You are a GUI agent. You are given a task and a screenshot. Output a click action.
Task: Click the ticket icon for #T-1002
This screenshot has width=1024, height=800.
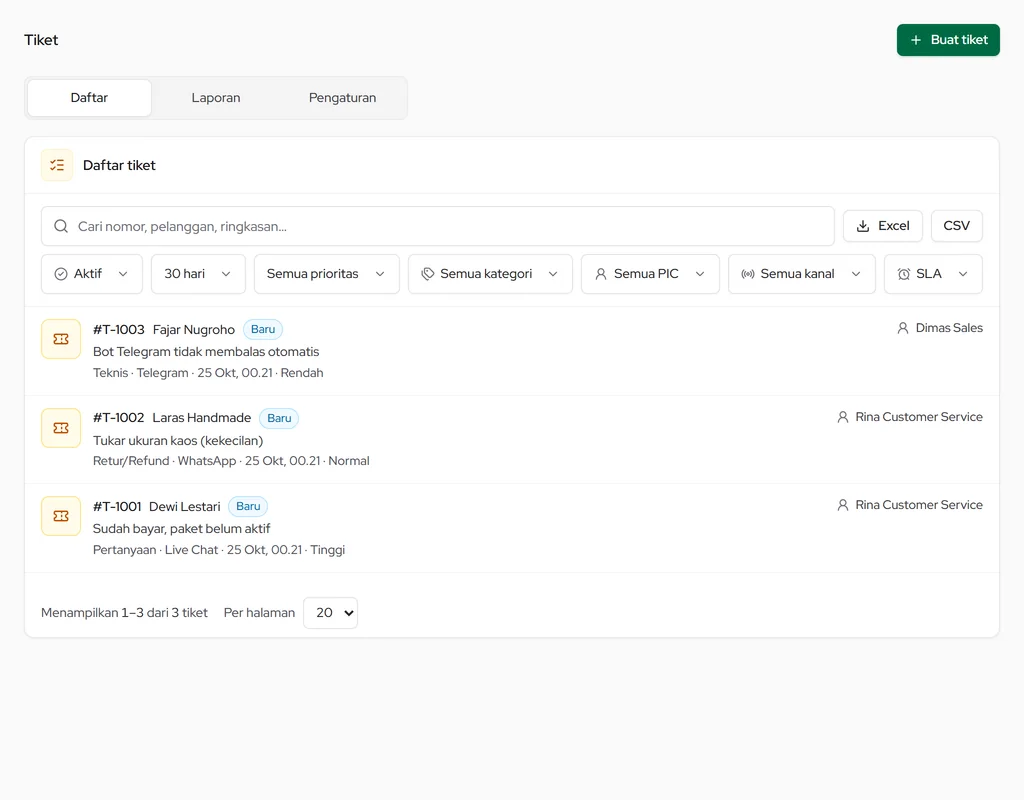click(61, 428)
